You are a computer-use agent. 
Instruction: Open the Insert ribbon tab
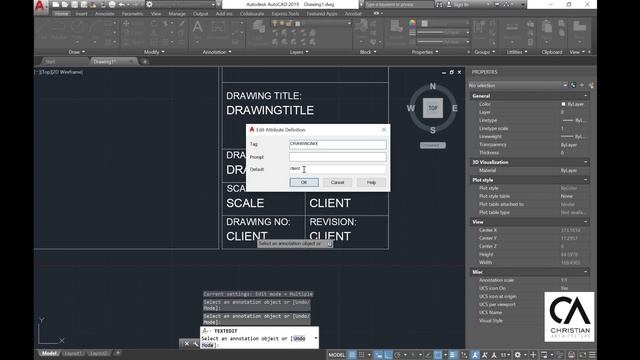81,13
